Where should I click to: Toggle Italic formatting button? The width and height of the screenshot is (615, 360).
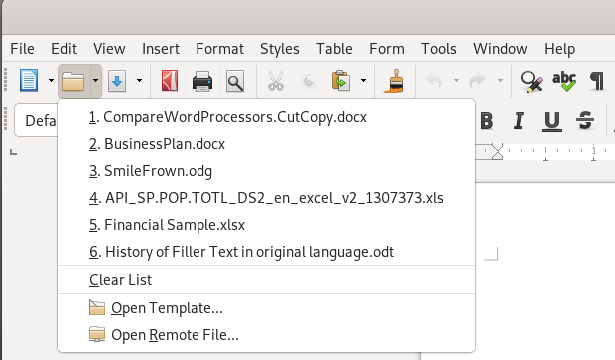coord(519,120)
